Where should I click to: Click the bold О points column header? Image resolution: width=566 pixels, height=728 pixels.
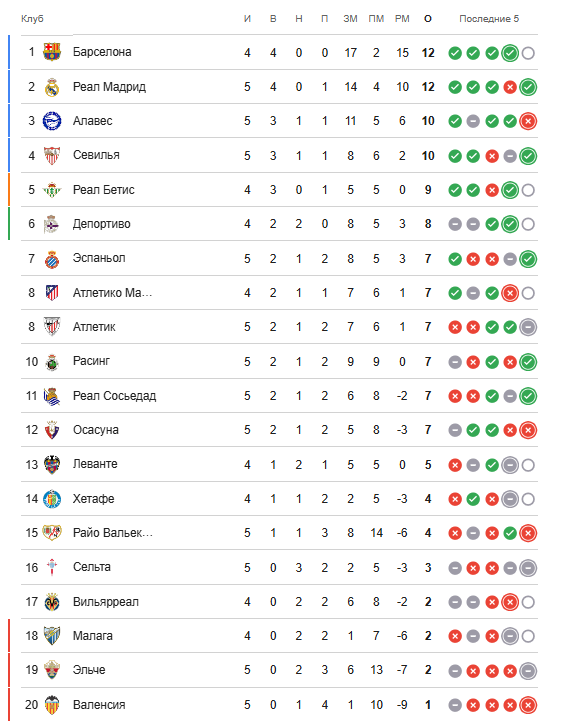(x=428, y=19)
